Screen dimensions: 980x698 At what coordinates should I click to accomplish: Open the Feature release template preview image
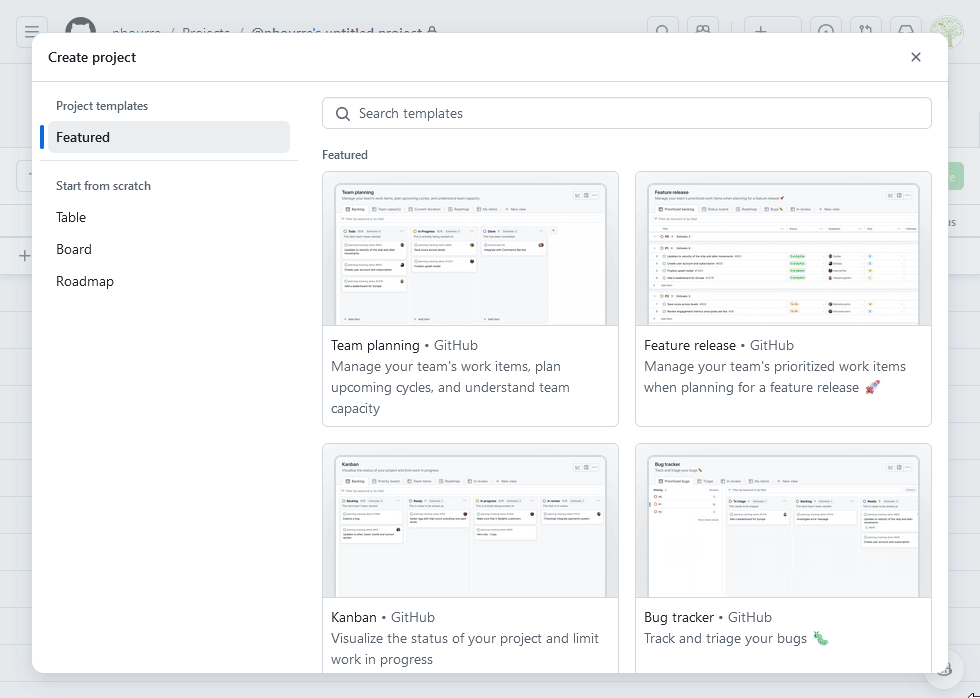click(x=783, y=249)
